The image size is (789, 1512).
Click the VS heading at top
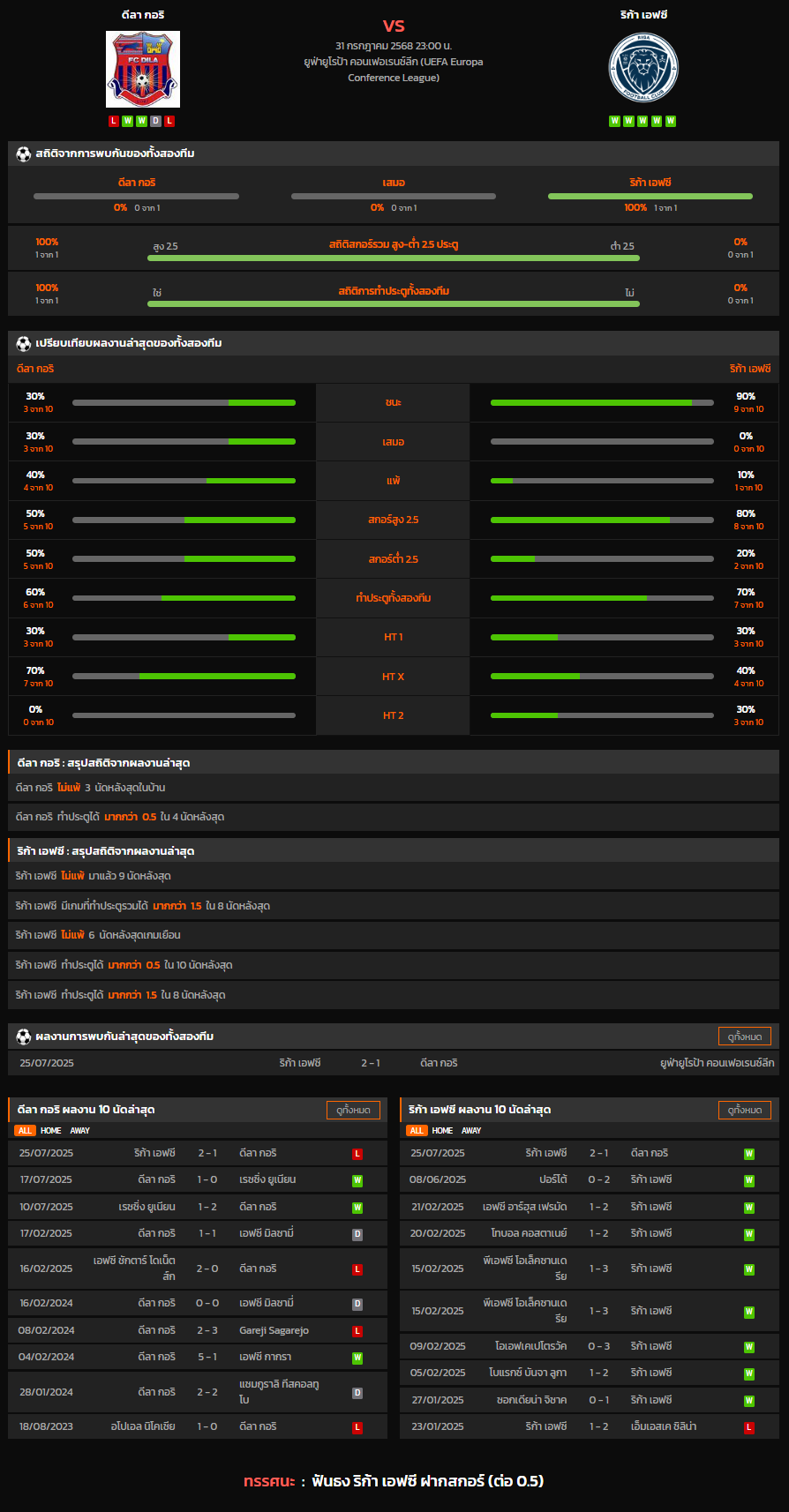pos(394,26)
